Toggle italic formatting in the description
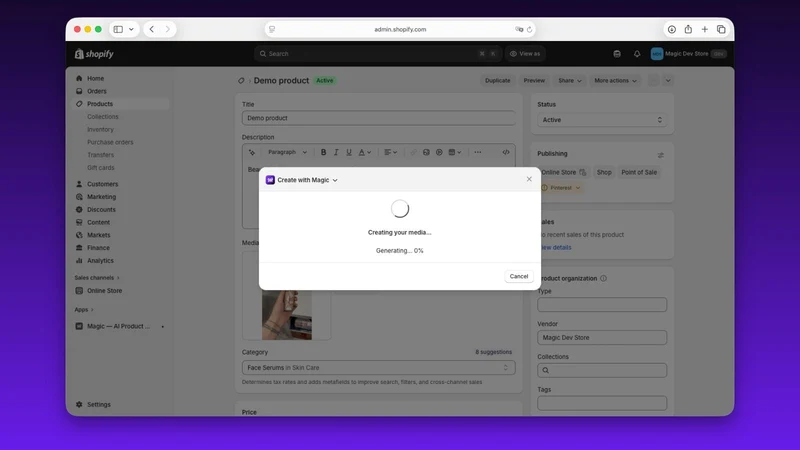 (336, 152)
